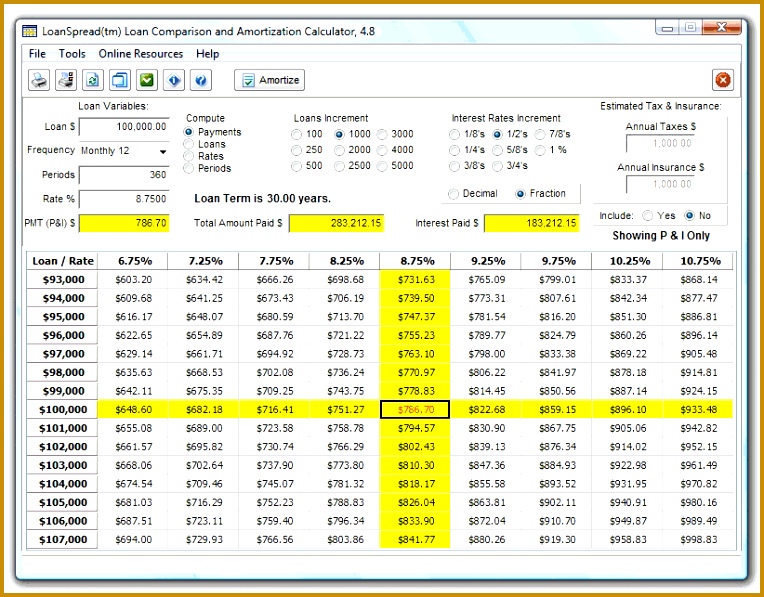Click the 6.75% column header
This screenshot has height=597, width=764.
[x=133, y=261]
